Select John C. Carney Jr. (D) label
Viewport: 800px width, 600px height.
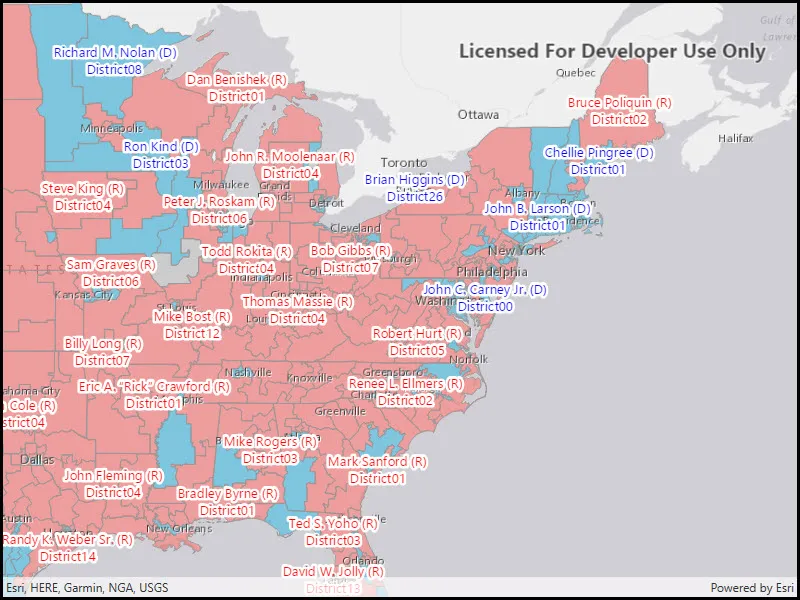[x=485, y=298]
